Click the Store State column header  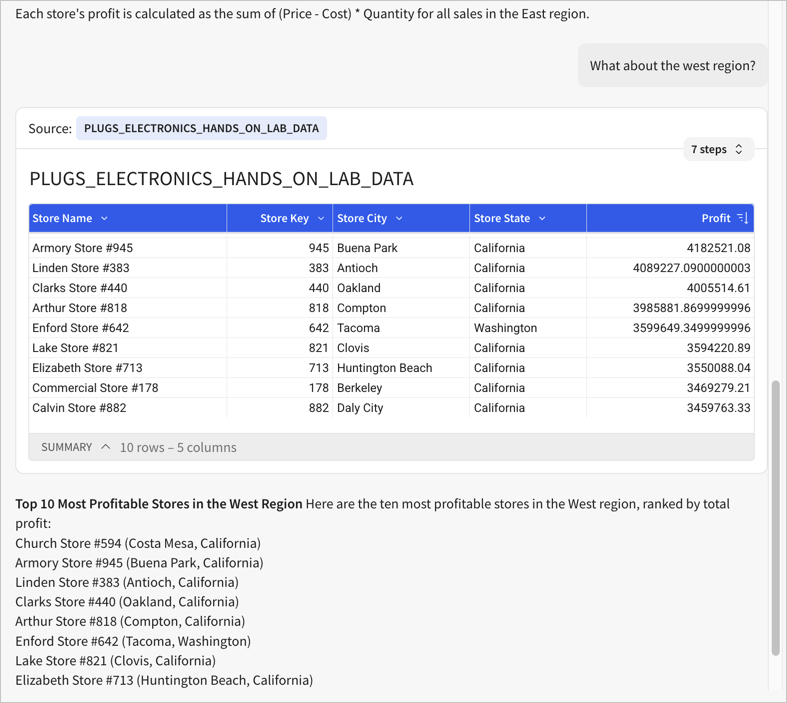(528, 218)
